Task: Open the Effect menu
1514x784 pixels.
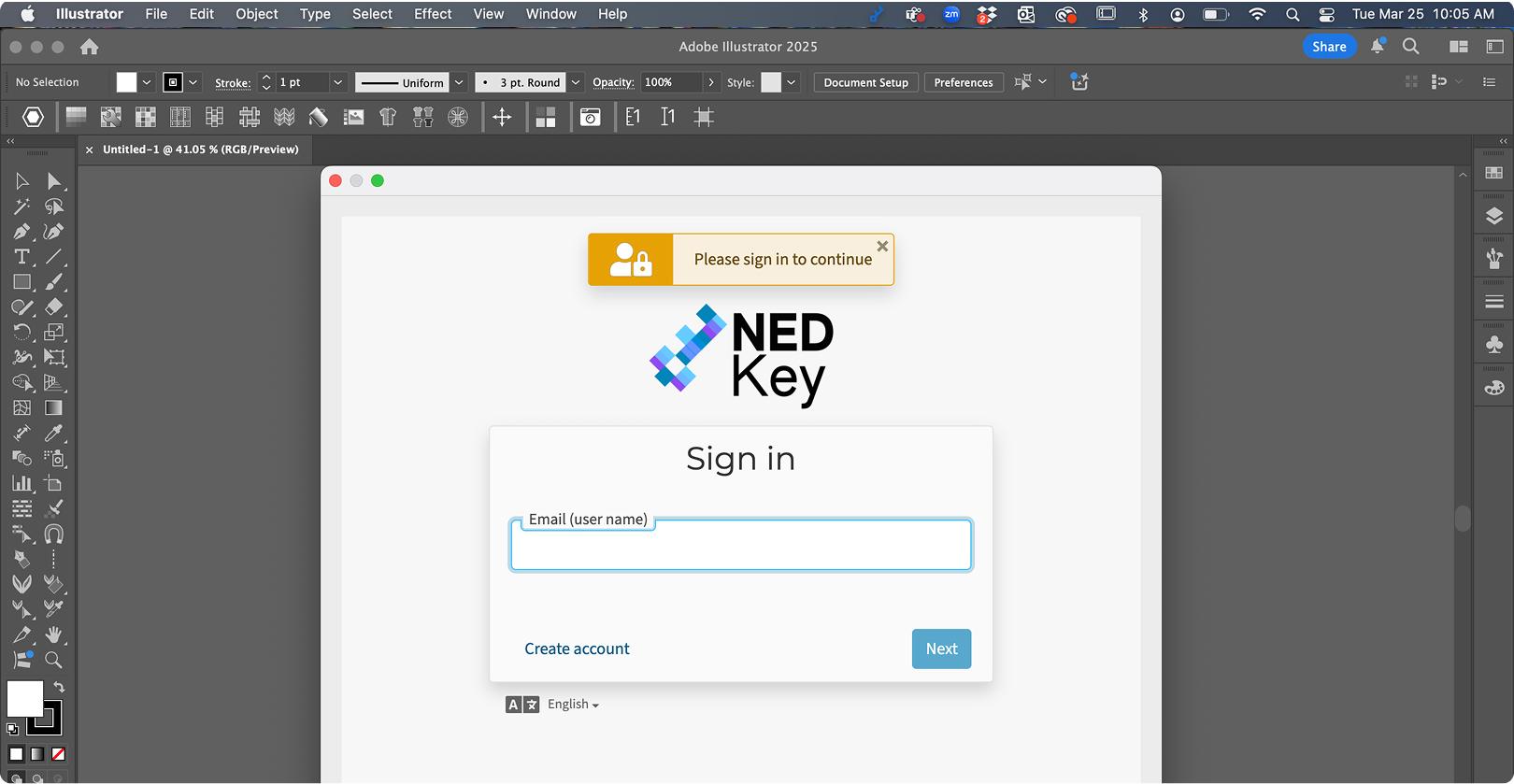Action: pos(433,14)
